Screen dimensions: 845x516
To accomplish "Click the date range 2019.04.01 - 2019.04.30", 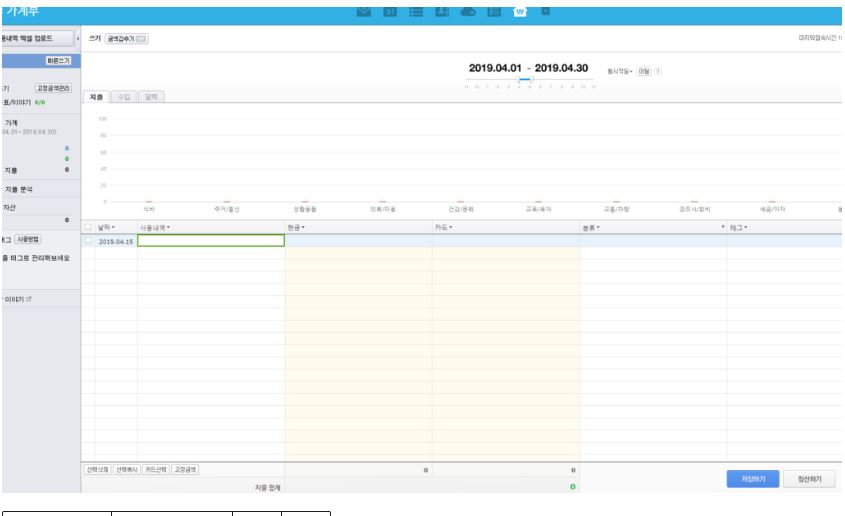I will tap(528, 68).
